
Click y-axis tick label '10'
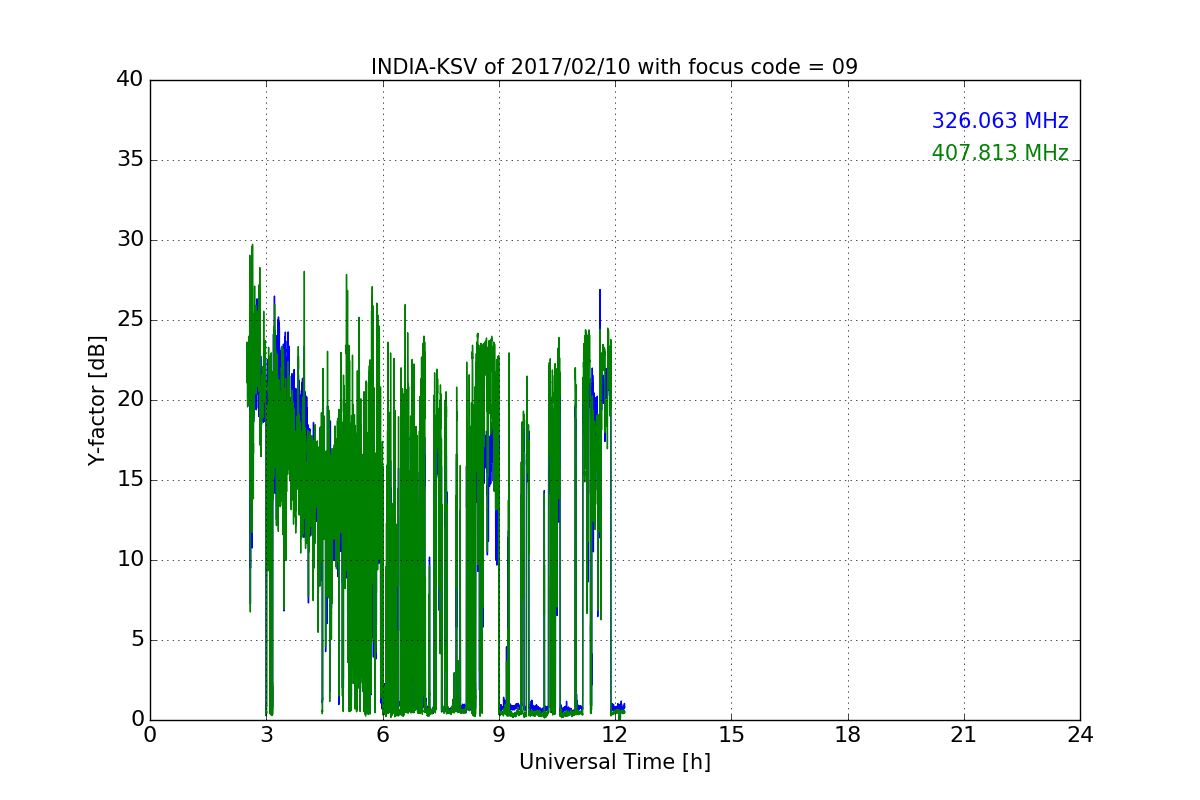tap(130, 560)
